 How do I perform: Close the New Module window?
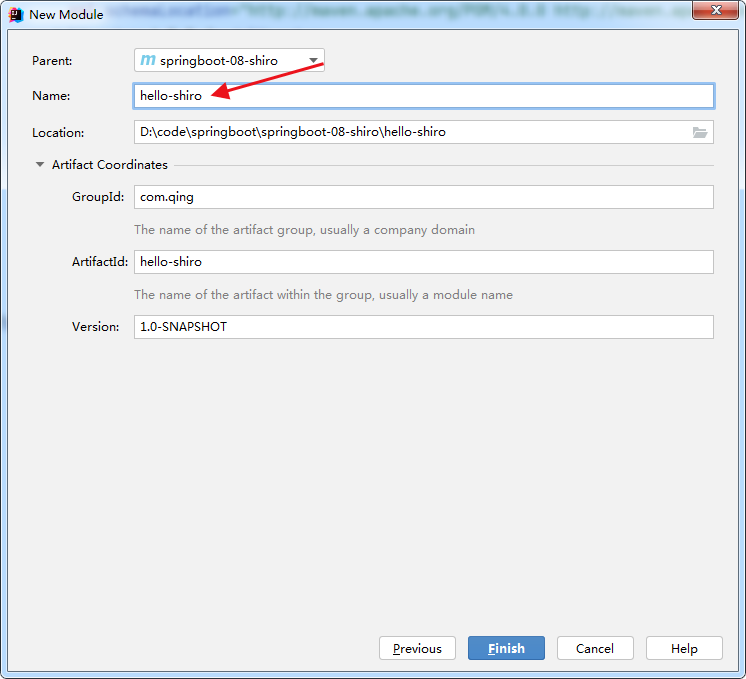pos(716,10)
